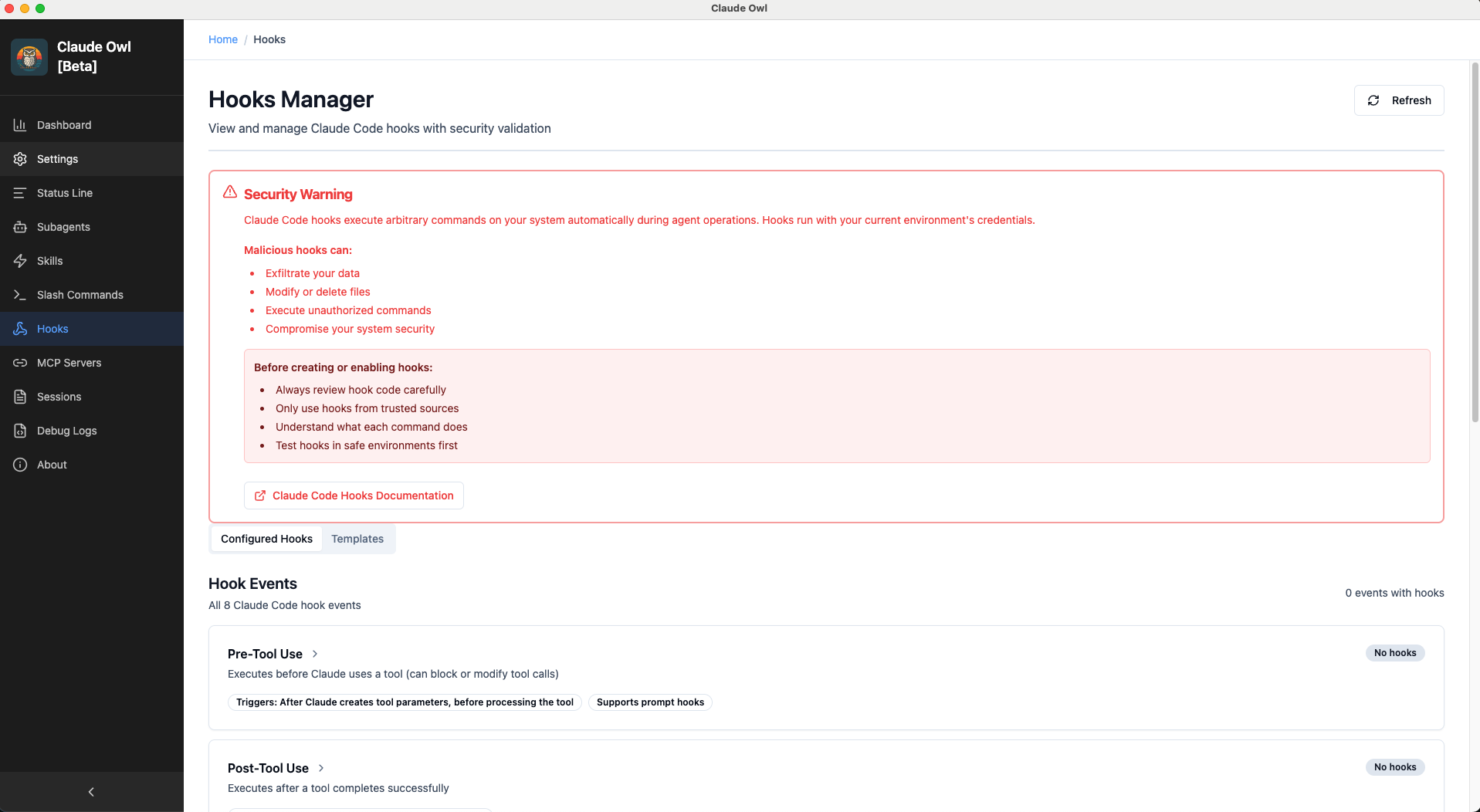The image size is (1480, 812).
Task: Open Settings from the sidebar
Action: pyautogui.click(x=92, y=159)
